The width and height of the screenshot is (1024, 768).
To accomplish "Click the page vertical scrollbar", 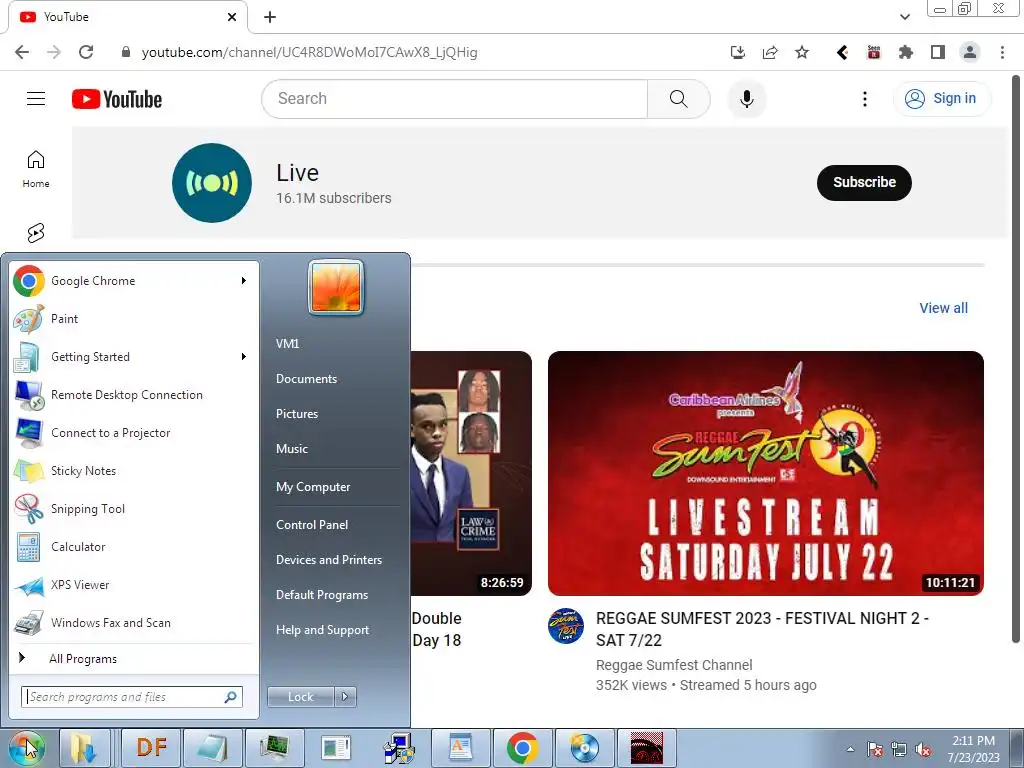I will click(x=1016, y=359).
